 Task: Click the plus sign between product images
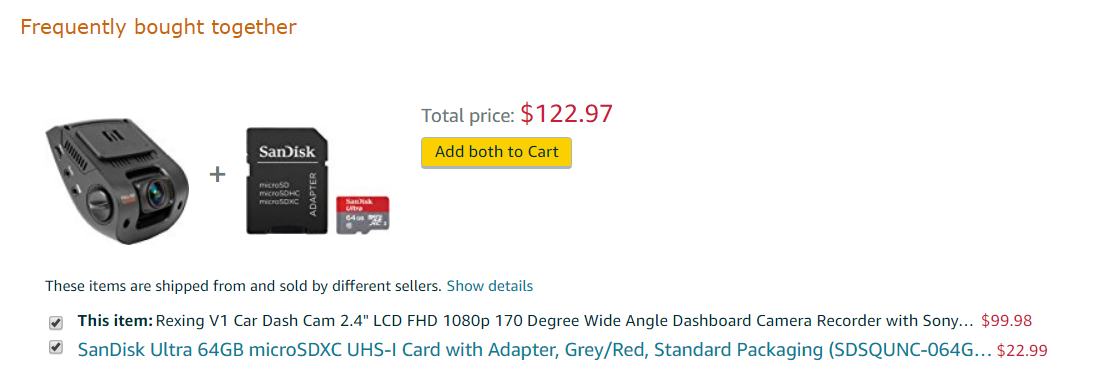click(x=218, y=174)
